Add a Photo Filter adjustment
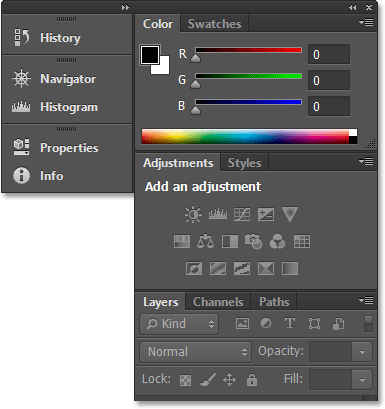 coord(253,241)
